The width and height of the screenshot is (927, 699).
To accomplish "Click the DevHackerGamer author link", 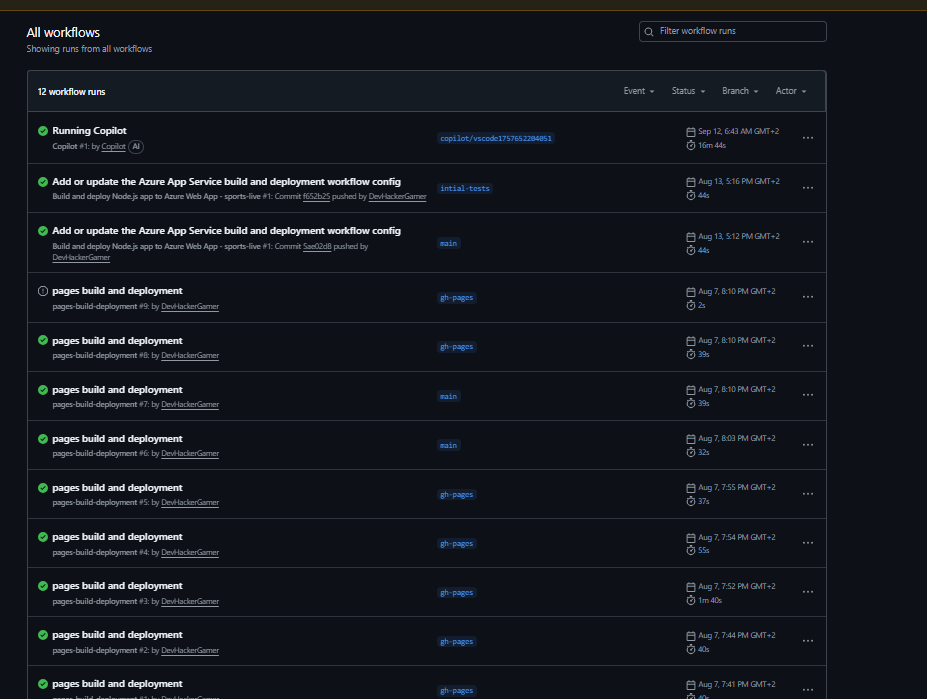I will point(397,196).
